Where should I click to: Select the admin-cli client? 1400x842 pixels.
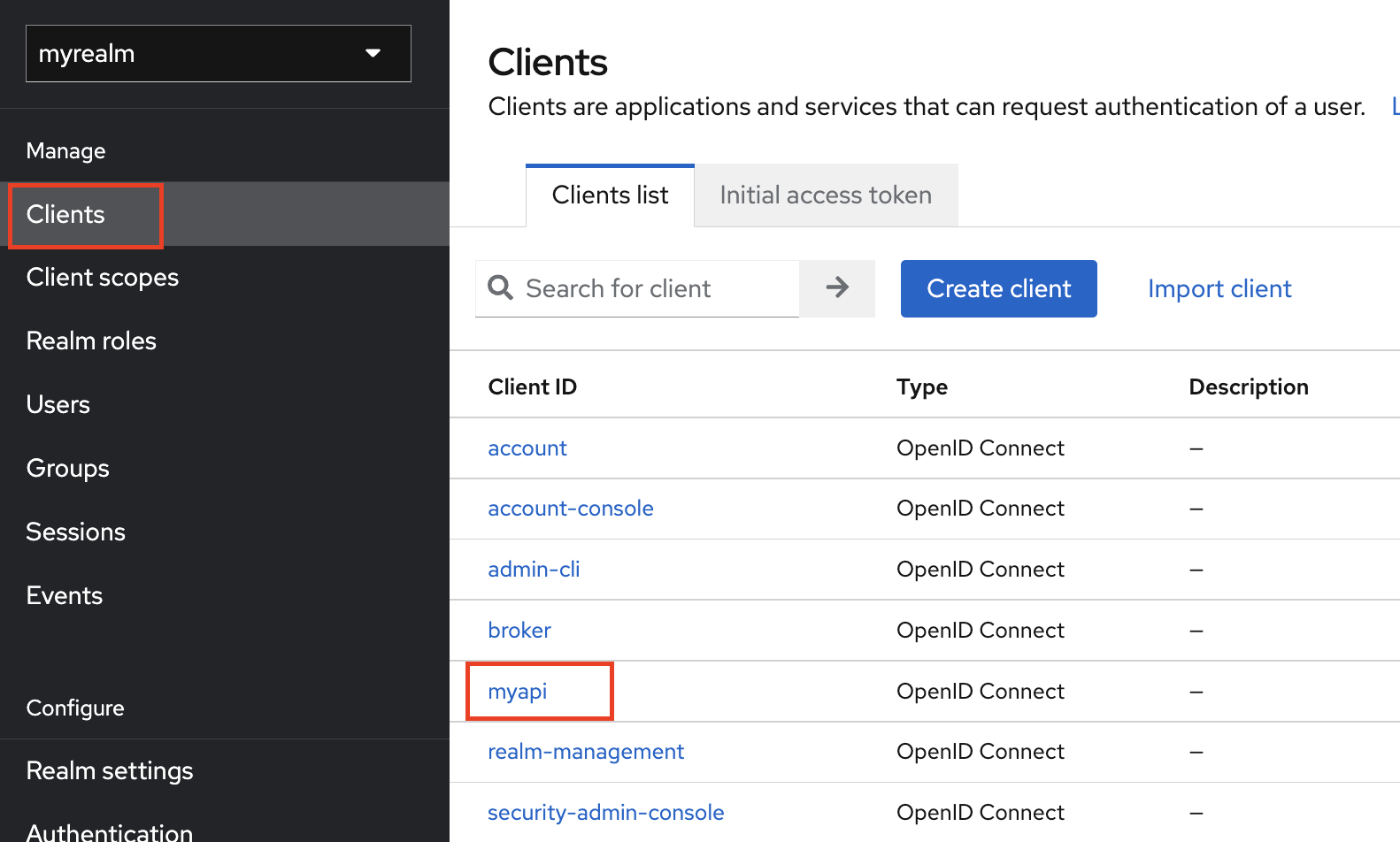(534, 570)
